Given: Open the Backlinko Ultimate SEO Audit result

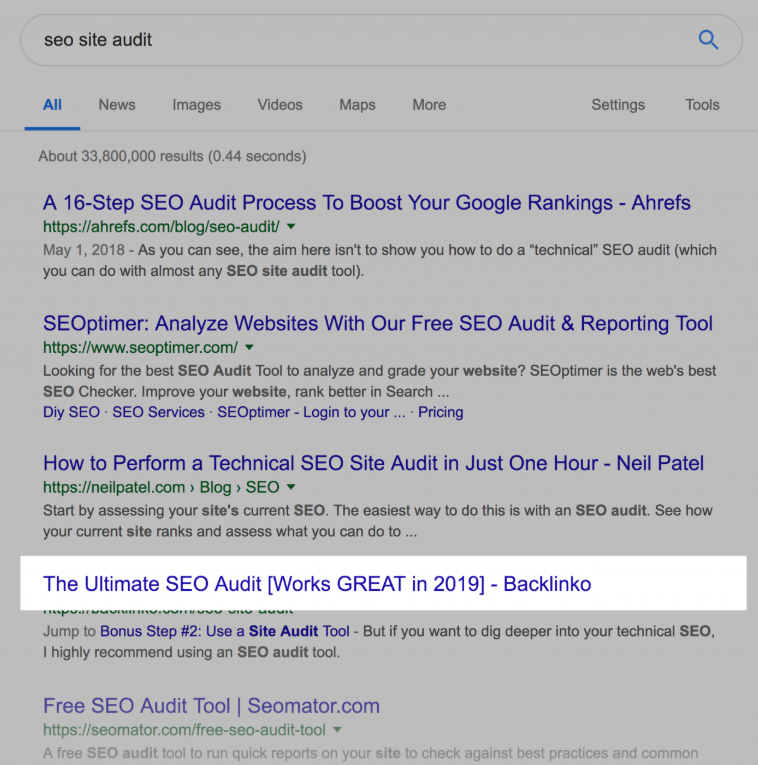Looking at the screenshot, I should pos(317,584).
